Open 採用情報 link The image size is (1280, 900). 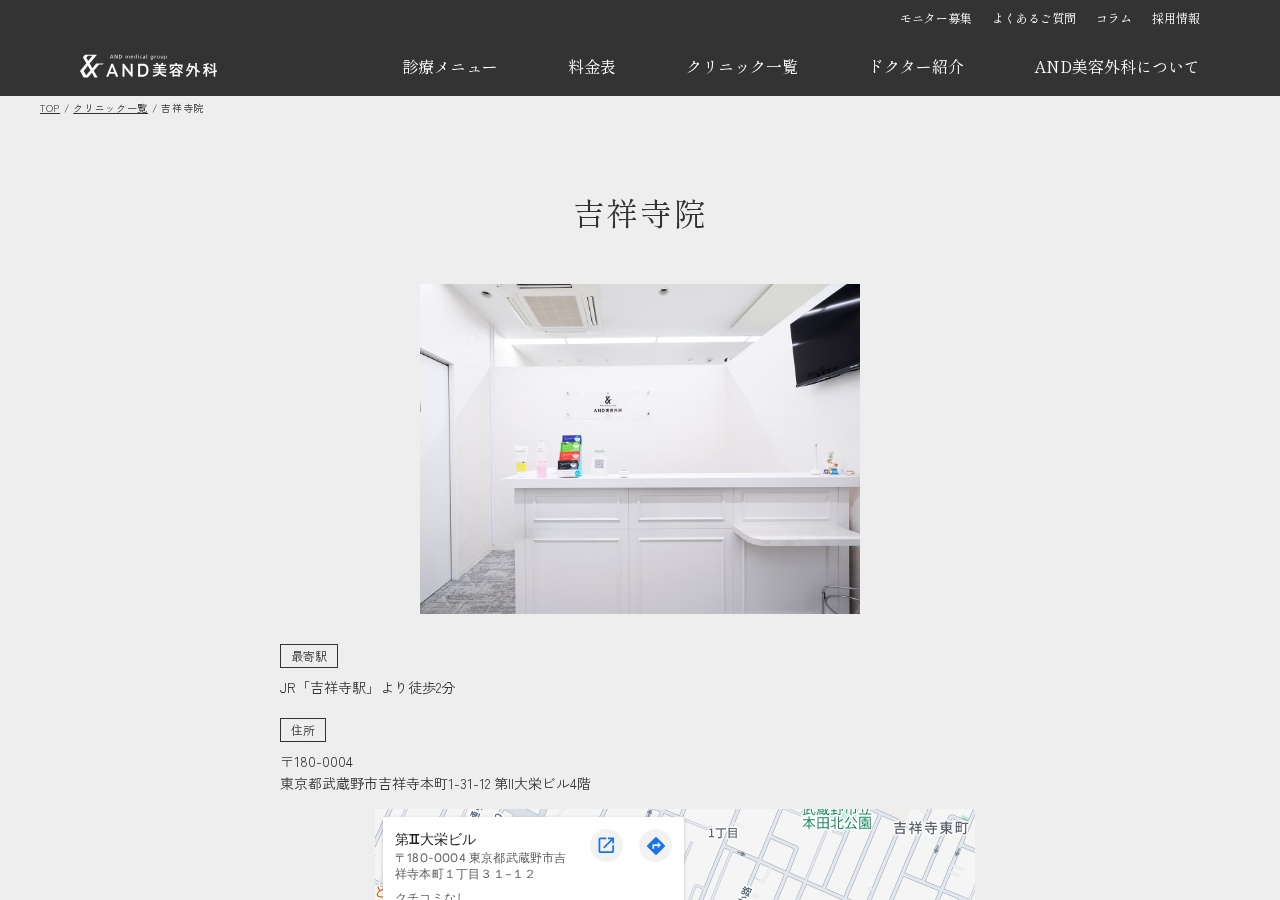pos(1176,18)
